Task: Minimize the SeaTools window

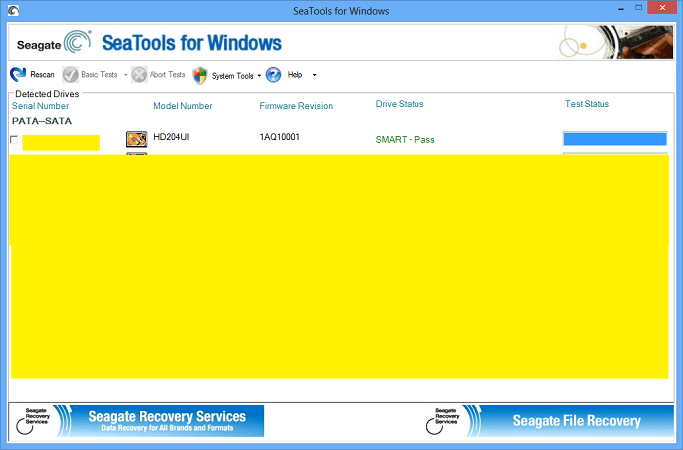Action: pos(621,9)
